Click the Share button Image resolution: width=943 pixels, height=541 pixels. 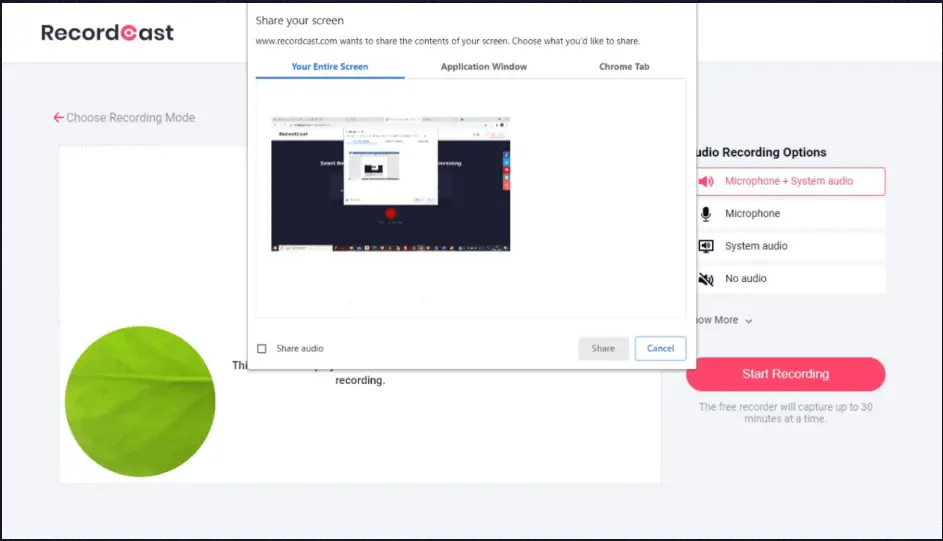tap(603, 349)
